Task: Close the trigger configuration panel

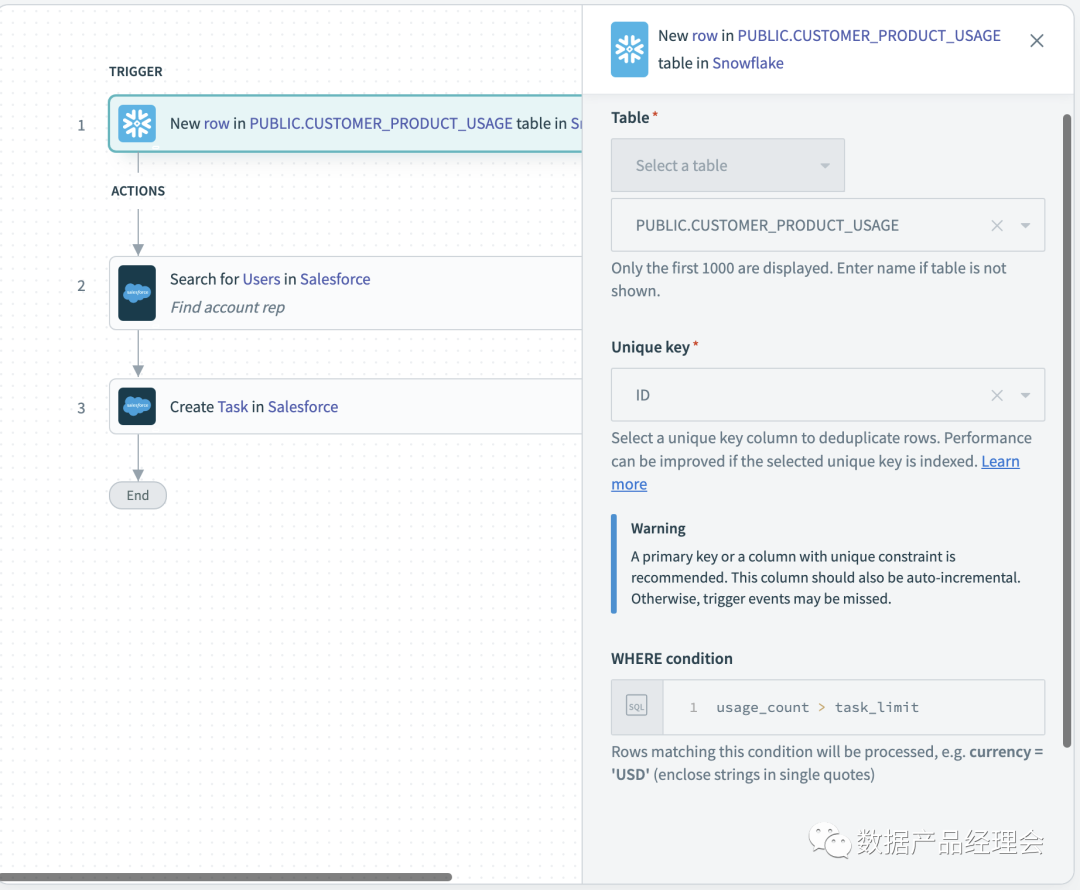Action: point(1036,41)
